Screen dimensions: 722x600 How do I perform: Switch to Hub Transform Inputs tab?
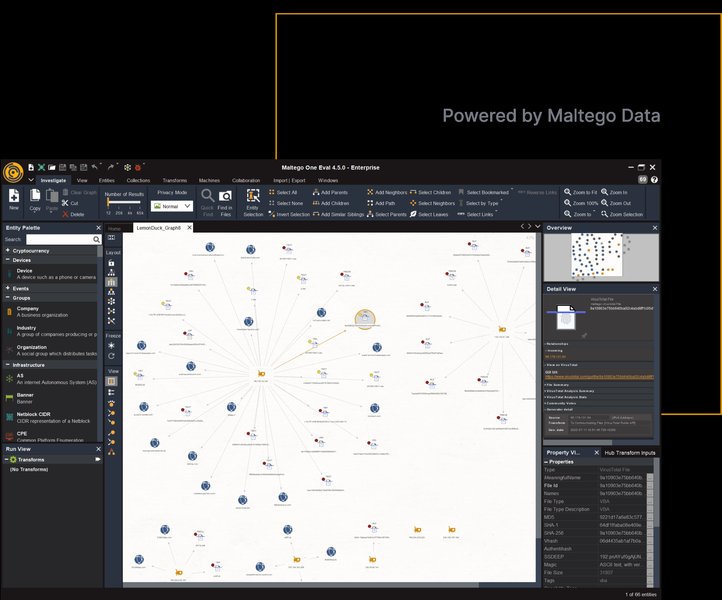629,453
